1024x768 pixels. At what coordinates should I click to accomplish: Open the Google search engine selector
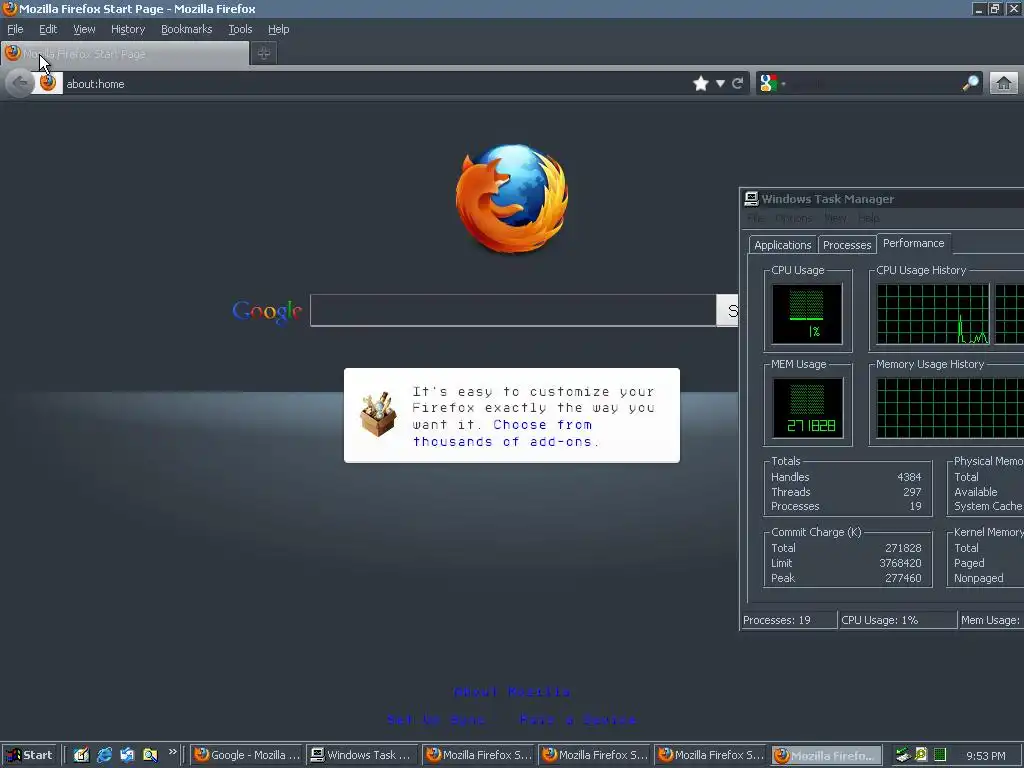pyautogui.click(x=772, y=83)
